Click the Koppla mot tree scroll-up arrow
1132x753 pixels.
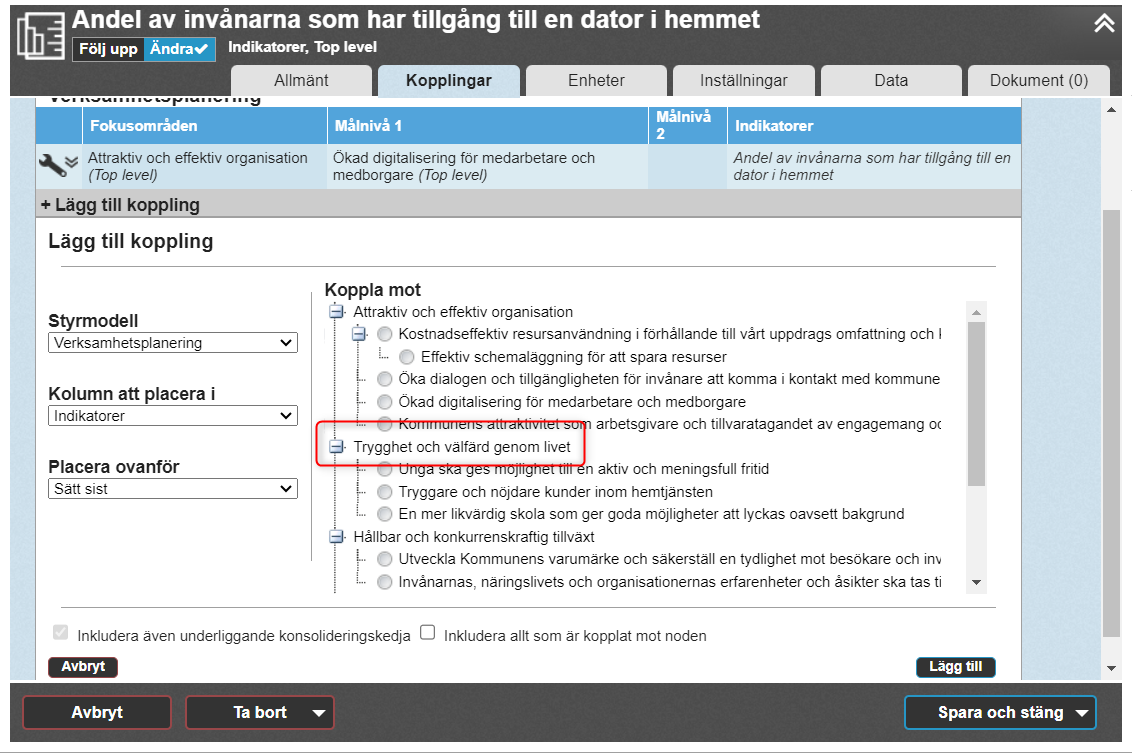[976, 312]
